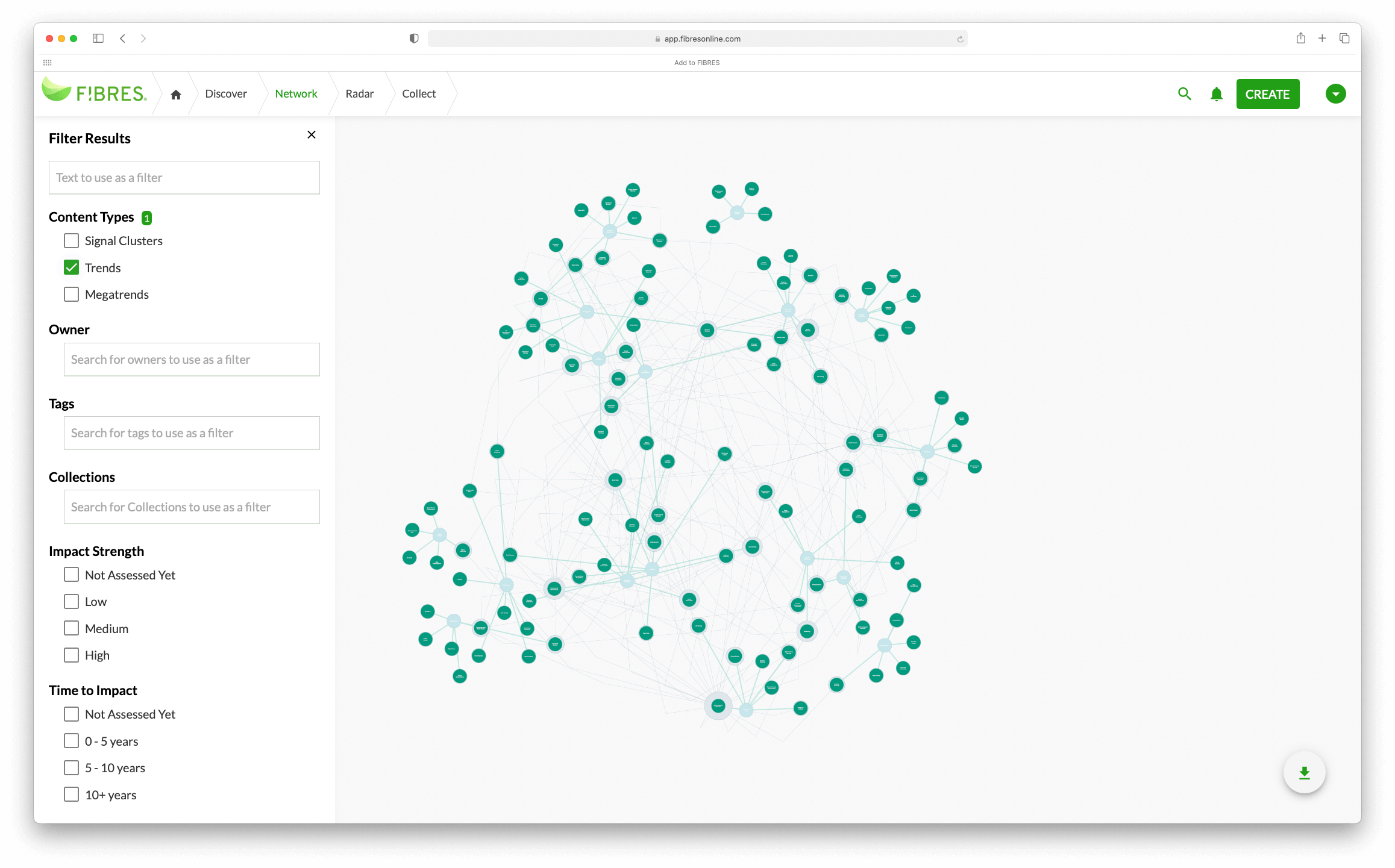This screenshot has height=868, width=1395.
Task: Switch to the Radar tab
Action: [359, 93]
